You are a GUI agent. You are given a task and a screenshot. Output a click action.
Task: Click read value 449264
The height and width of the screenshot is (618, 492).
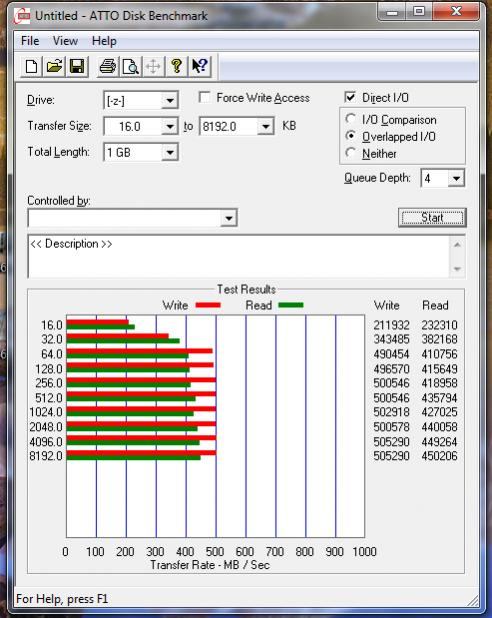[440, 442]
